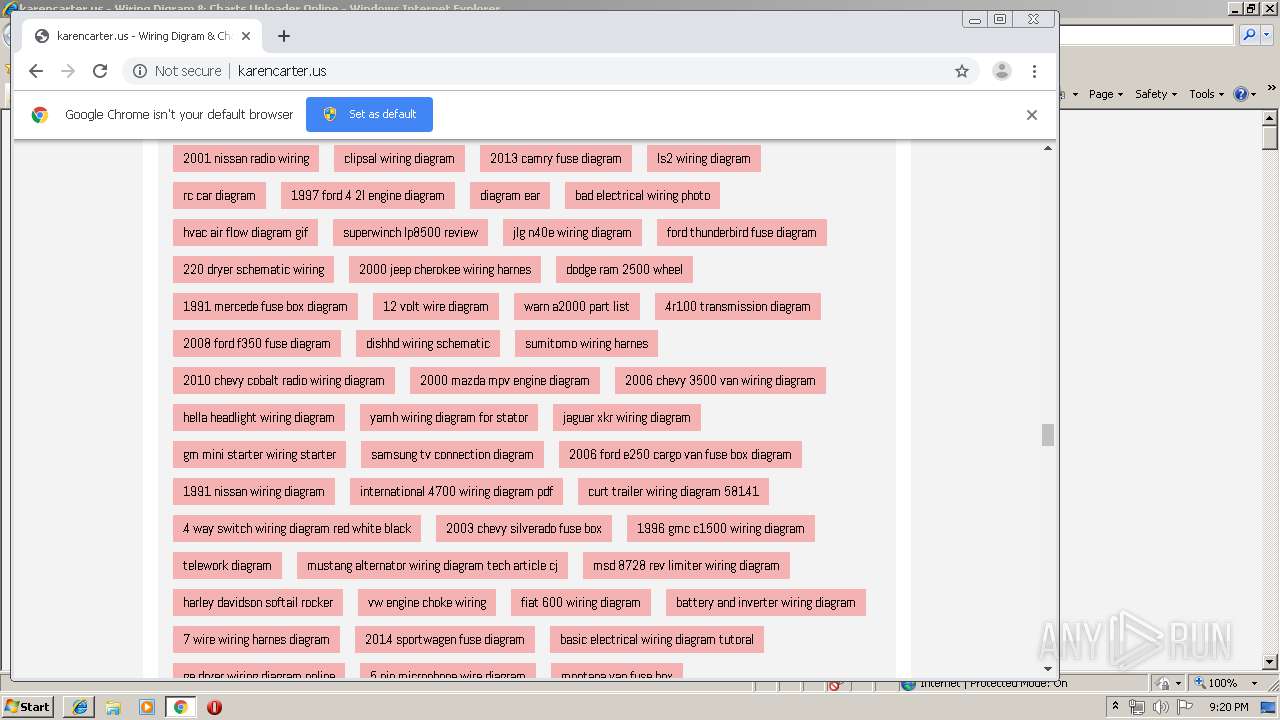Open telework diagram link
Viewport: 1280px width, 720px height.
coord(227,565)
